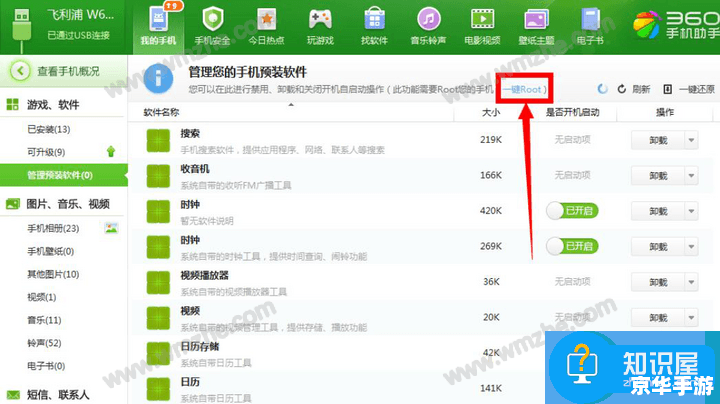Toggle autostart for the 269K 时钟 row

pos(572,246)
